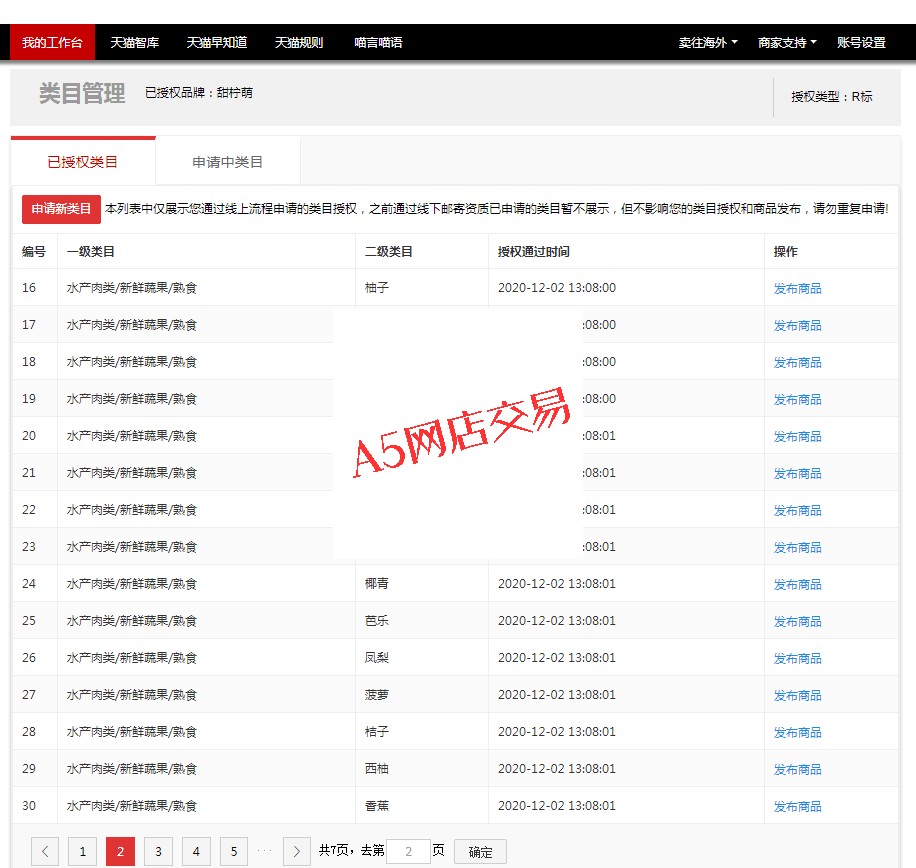Viewport: 916px width, 868px height.
Task: Click 发布商品 for 凤梨 row
Action: pos(797,658)
